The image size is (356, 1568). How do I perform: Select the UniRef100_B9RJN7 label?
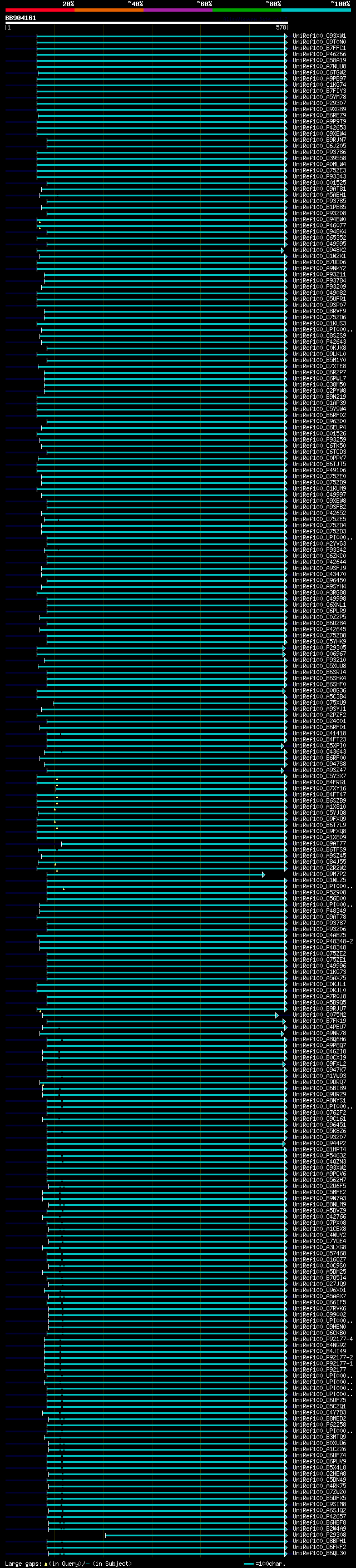click(x=319, y=140)
